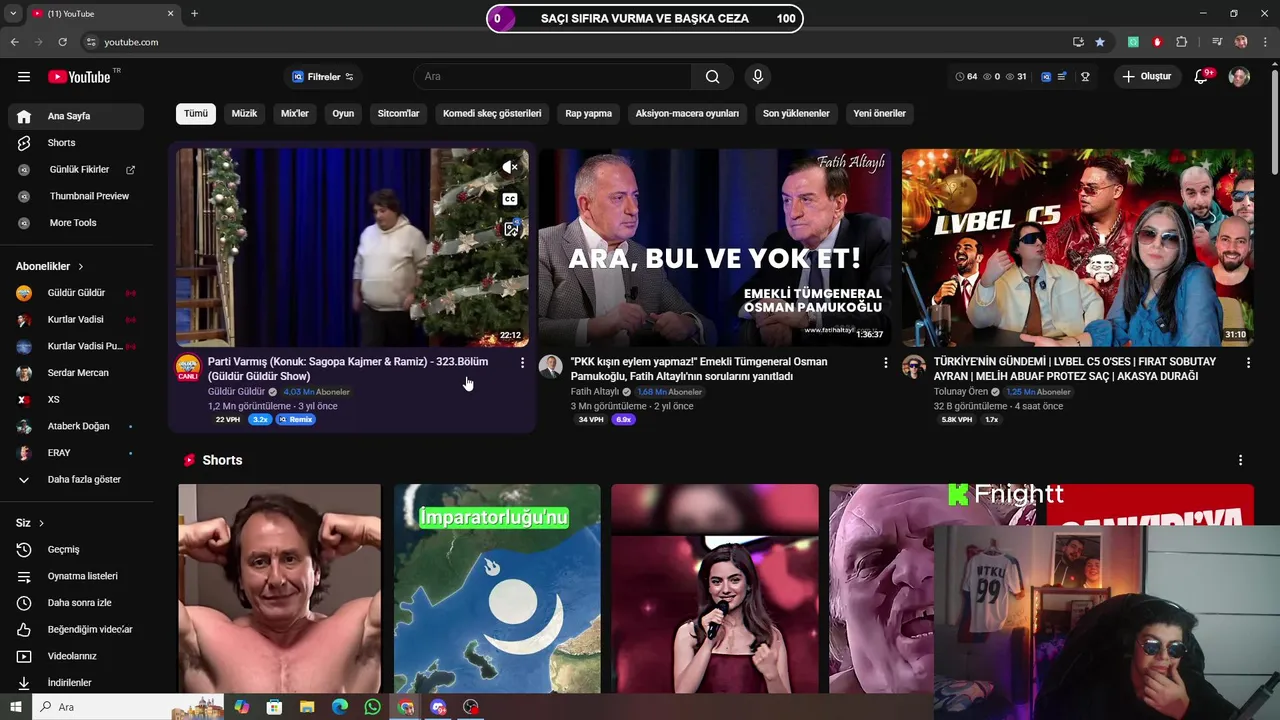
Task: Open Kurtlar Vadisi subscription channel
Action: (x=76, y=320)
